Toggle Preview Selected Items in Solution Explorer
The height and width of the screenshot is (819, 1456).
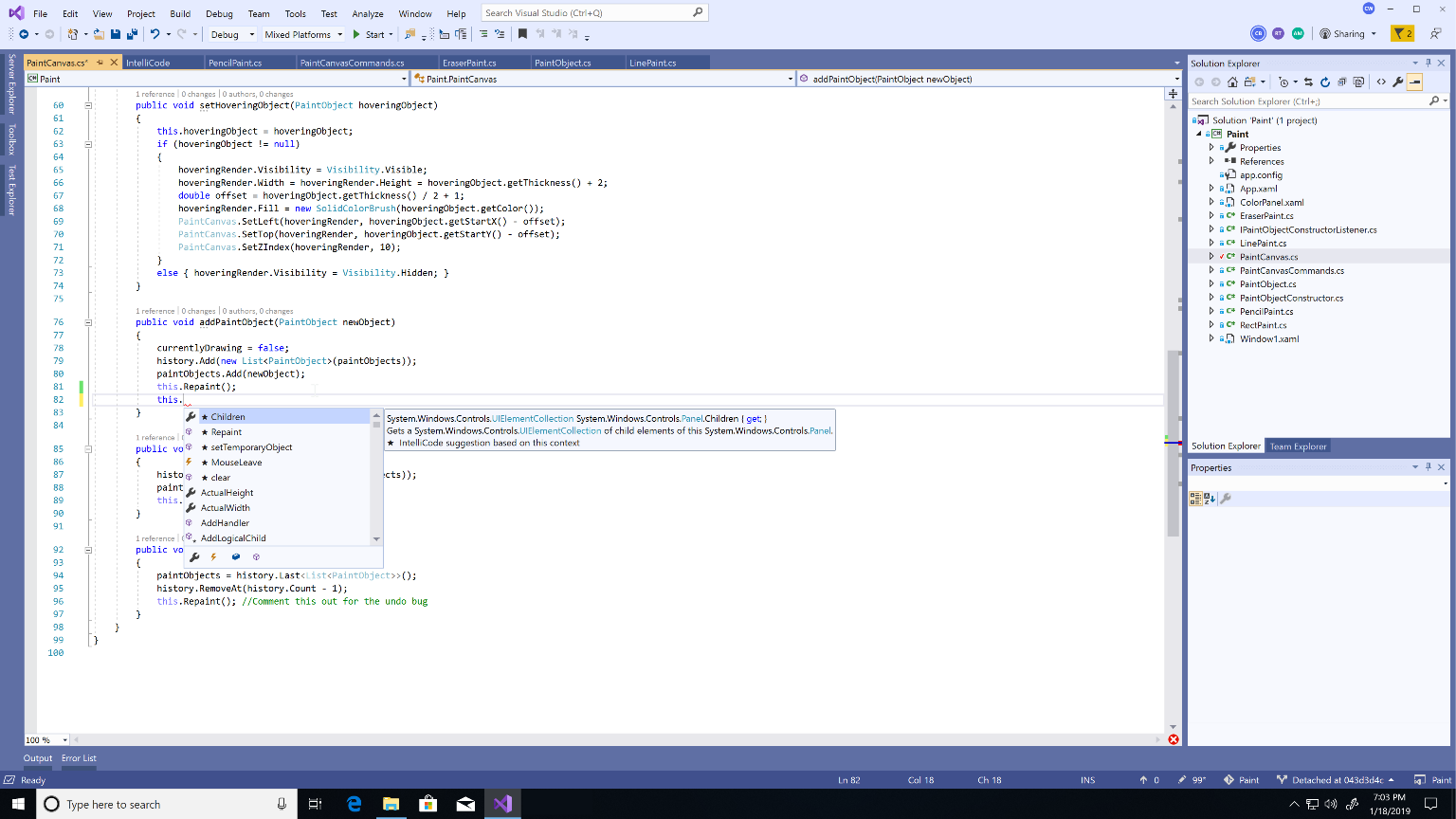[x=1414, y=82]
